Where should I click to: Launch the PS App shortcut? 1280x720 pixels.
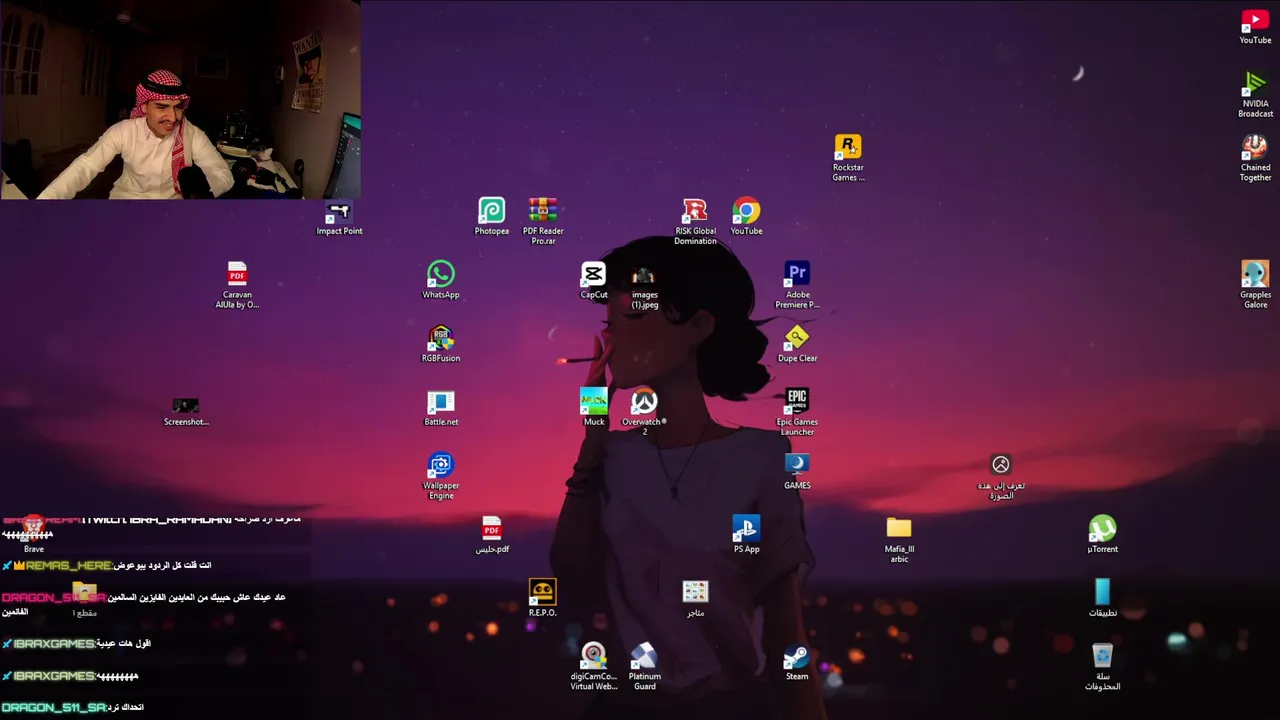746,535
